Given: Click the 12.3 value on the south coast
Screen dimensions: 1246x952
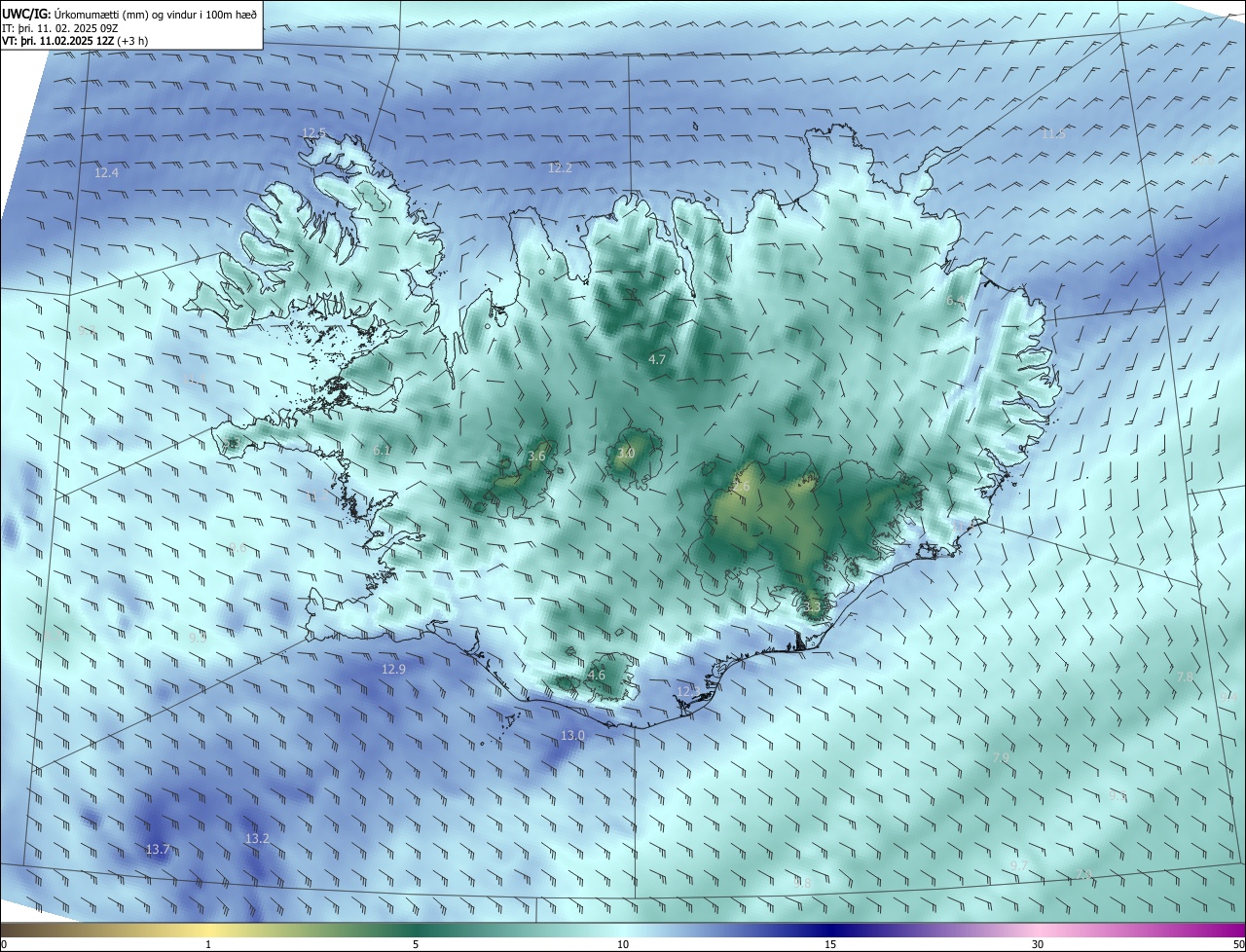Looking at the screenshot, I should (x=688, y=692).
